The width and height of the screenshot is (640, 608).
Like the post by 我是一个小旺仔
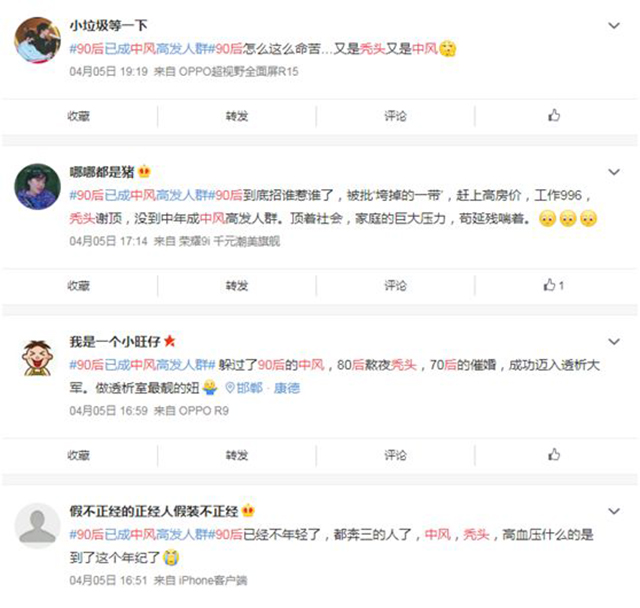click(x=554, y=455)
